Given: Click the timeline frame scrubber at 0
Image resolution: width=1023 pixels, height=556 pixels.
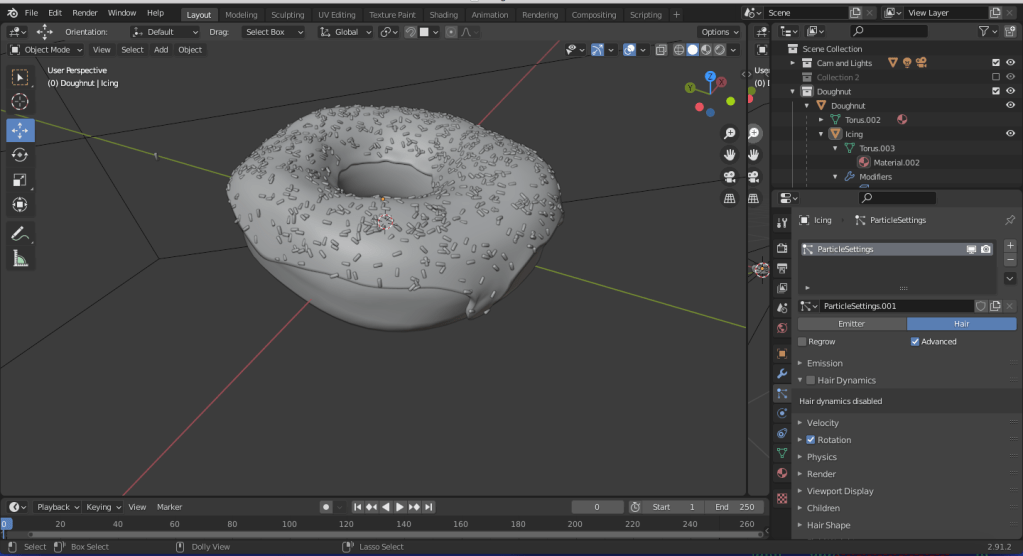Looking at the screenshot, I should point(5,524).
